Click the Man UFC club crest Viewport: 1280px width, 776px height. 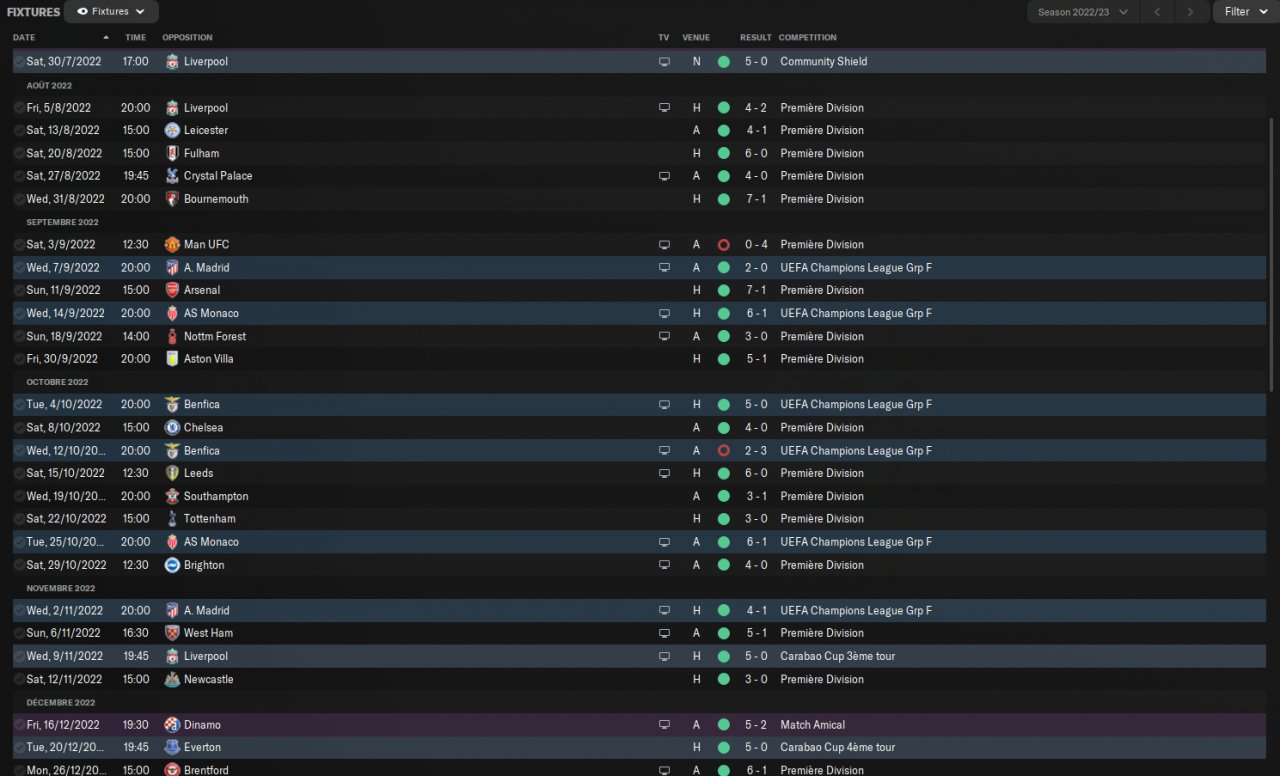(172, 244)
